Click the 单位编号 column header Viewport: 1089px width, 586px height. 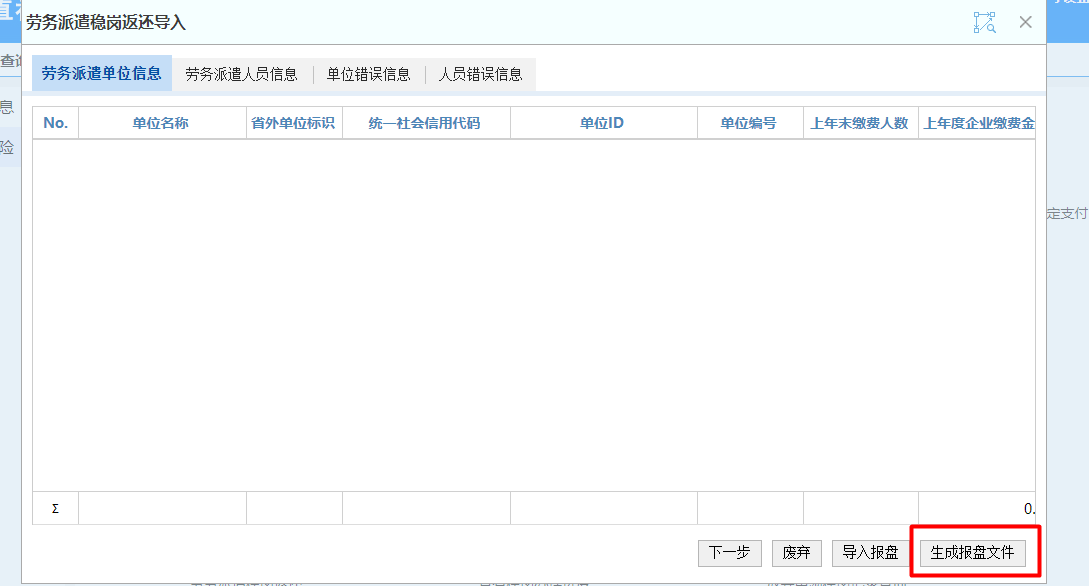tap(749, 123)
